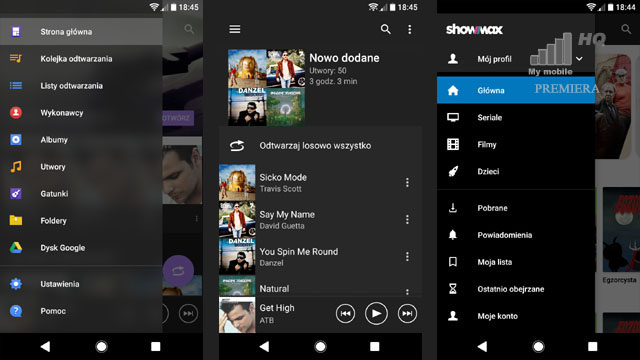Play the Sicko Mode track
This screenshot has width=640, height=360.
tap(320, 182)
